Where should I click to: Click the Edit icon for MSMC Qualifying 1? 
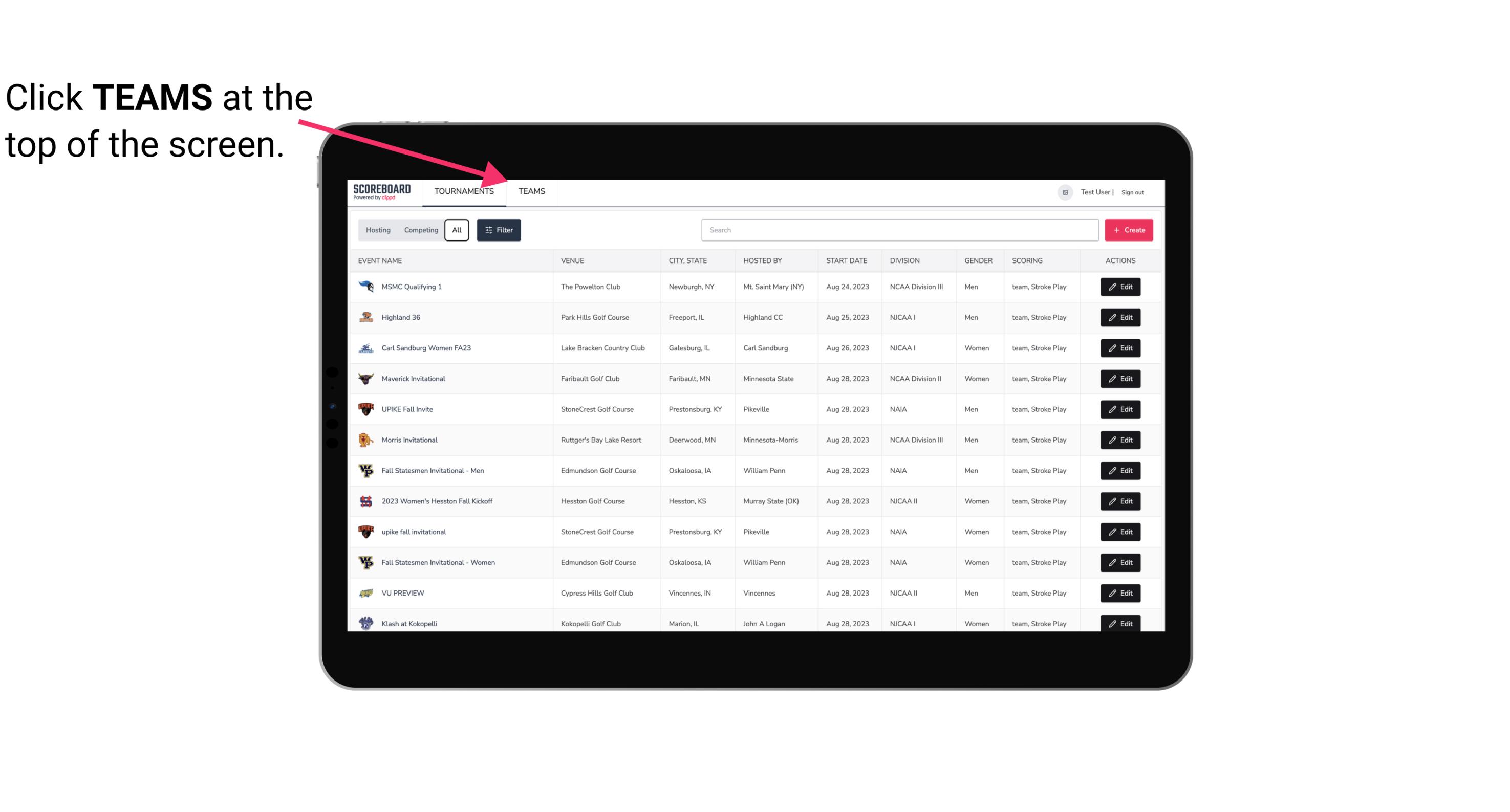[x=1120, y=286]
